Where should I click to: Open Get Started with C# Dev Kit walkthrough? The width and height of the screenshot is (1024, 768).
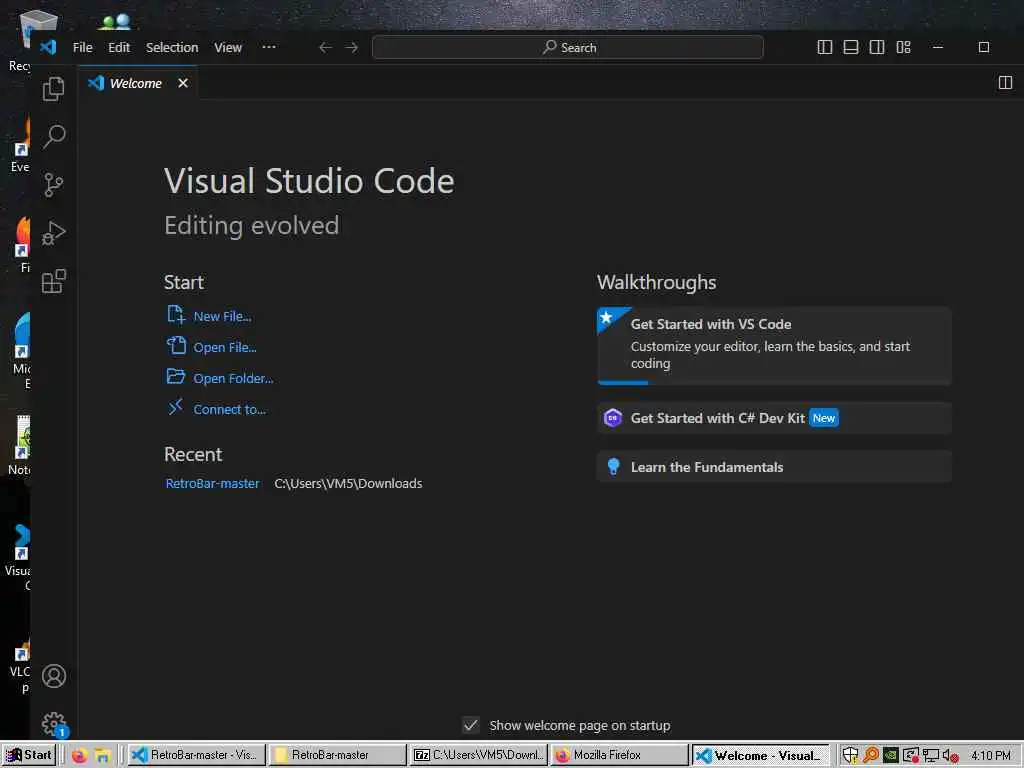(774, 418)
